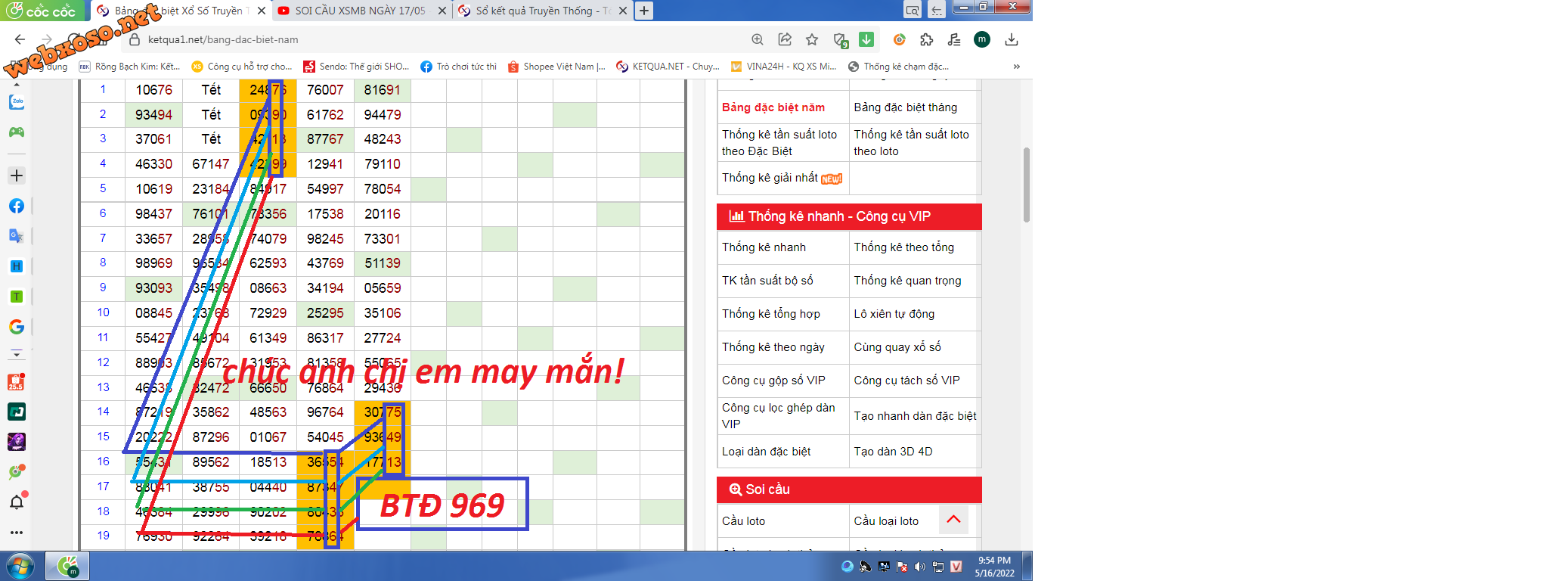The image size is (1568, 581).
Task: Open Shopee Việt Nam bookmark
Action: (557, 67)
